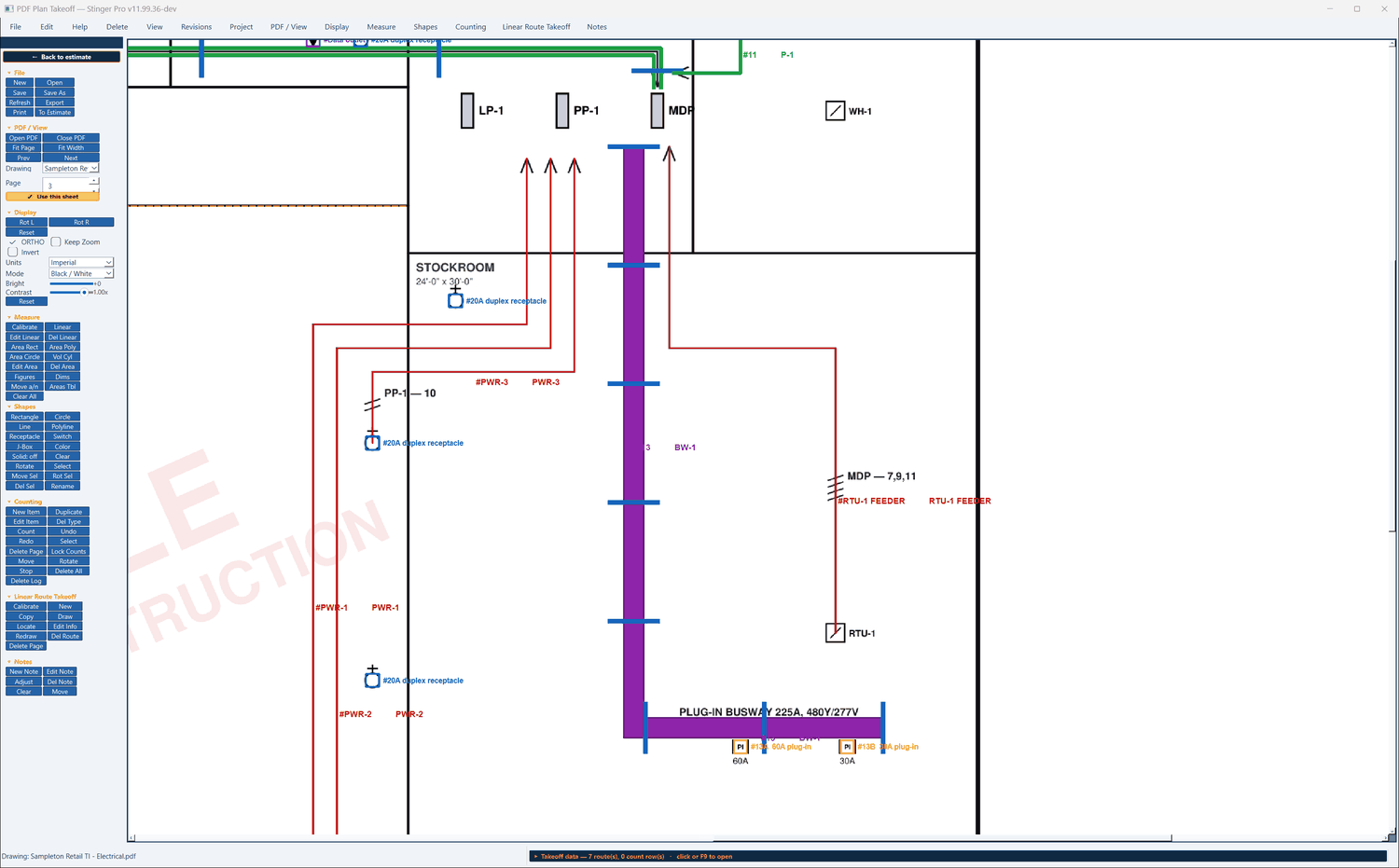Collapse the Shapes section in the sidebar

22,406
